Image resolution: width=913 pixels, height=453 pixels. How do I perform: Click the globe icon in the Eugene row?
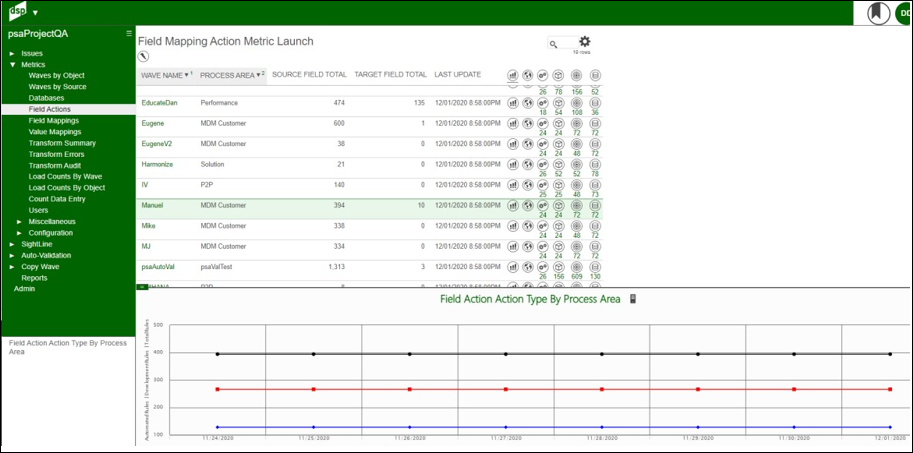(x=528, y=123)
